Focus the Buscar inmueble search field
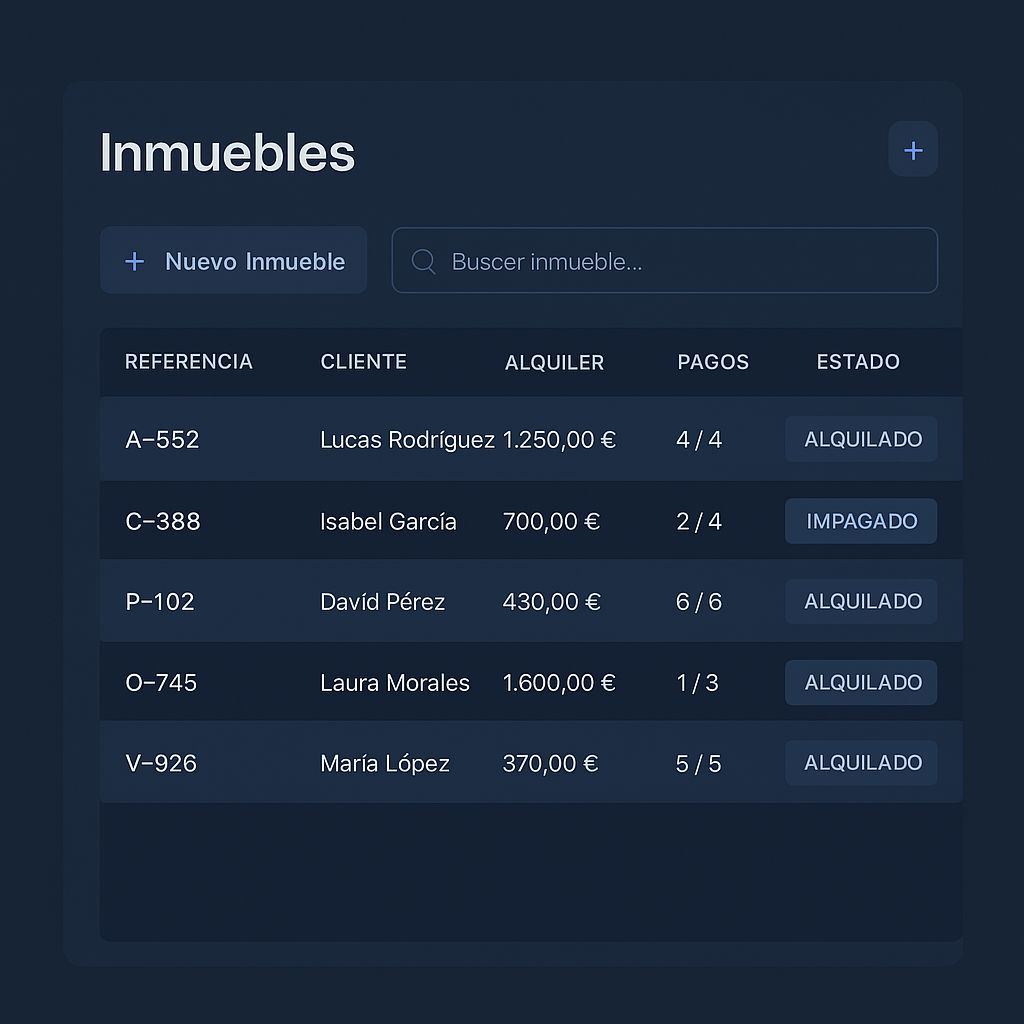 pyautogui.click(x=680, y=262)
